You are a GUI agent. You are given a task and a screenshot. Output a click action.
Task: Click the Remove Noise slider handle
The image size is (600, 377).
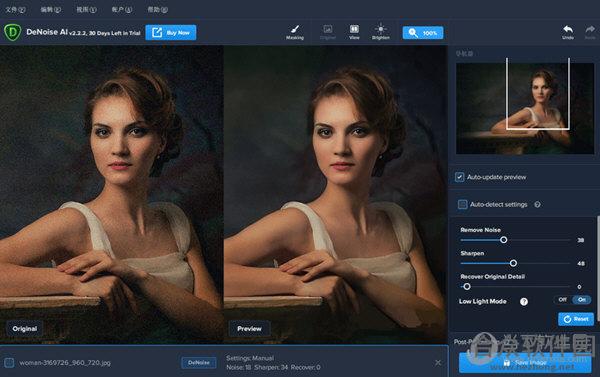click(x=504, y=240)
